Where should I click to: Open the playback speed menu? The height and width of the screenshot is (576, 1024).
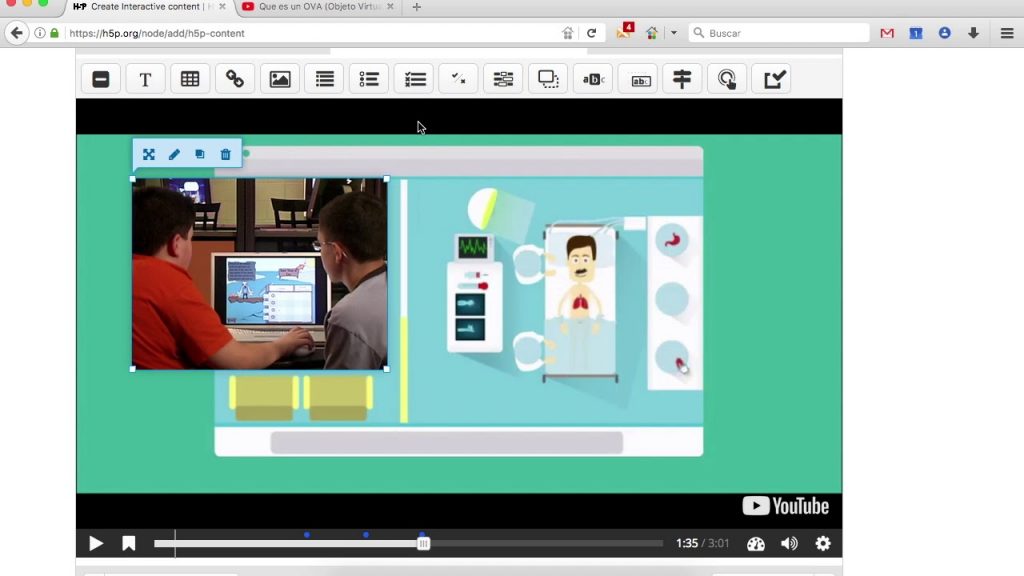click(x=756, y=543)
